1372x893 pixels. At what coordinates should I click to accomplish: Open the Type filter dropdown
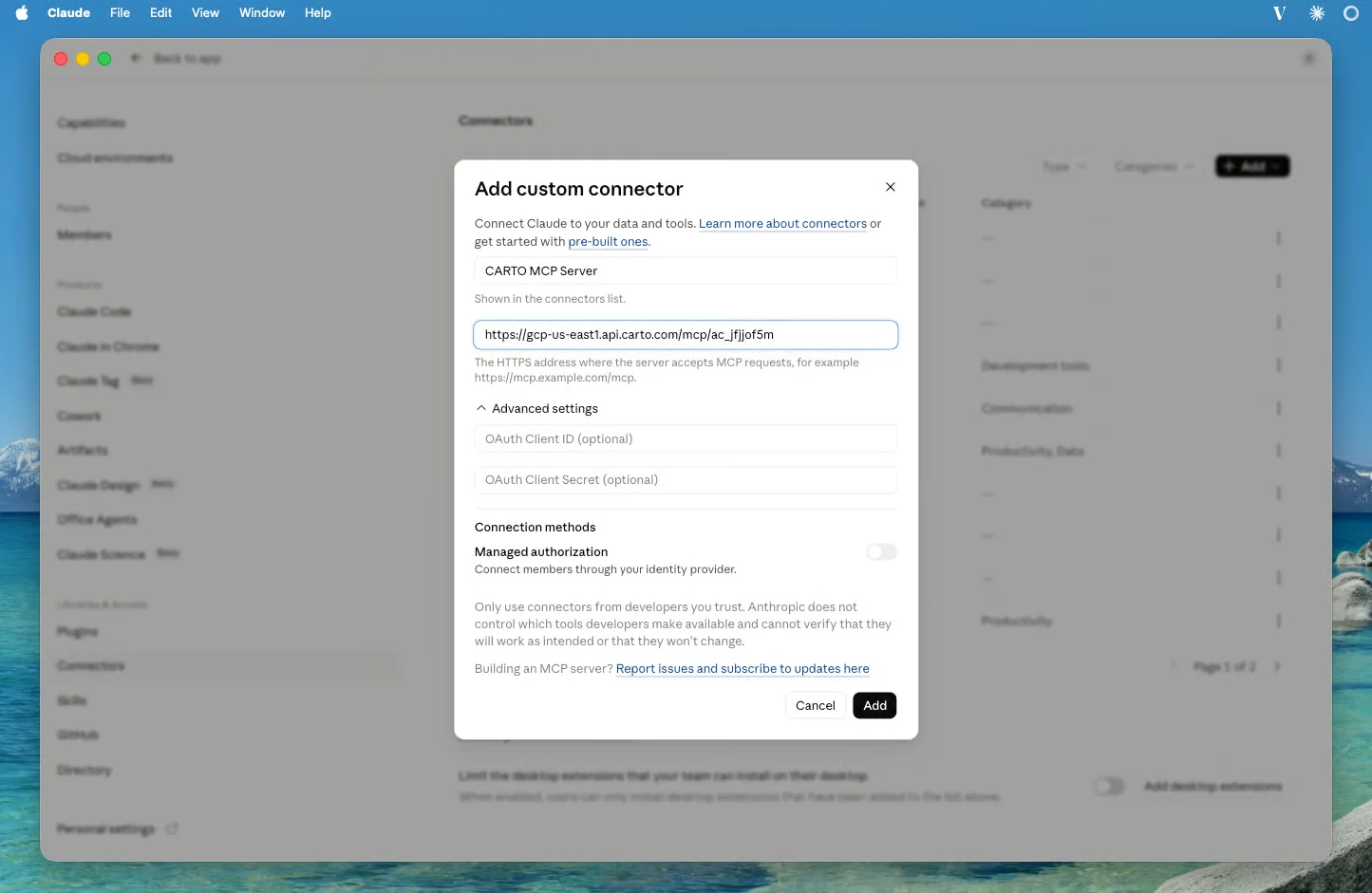pos(1063,167)
